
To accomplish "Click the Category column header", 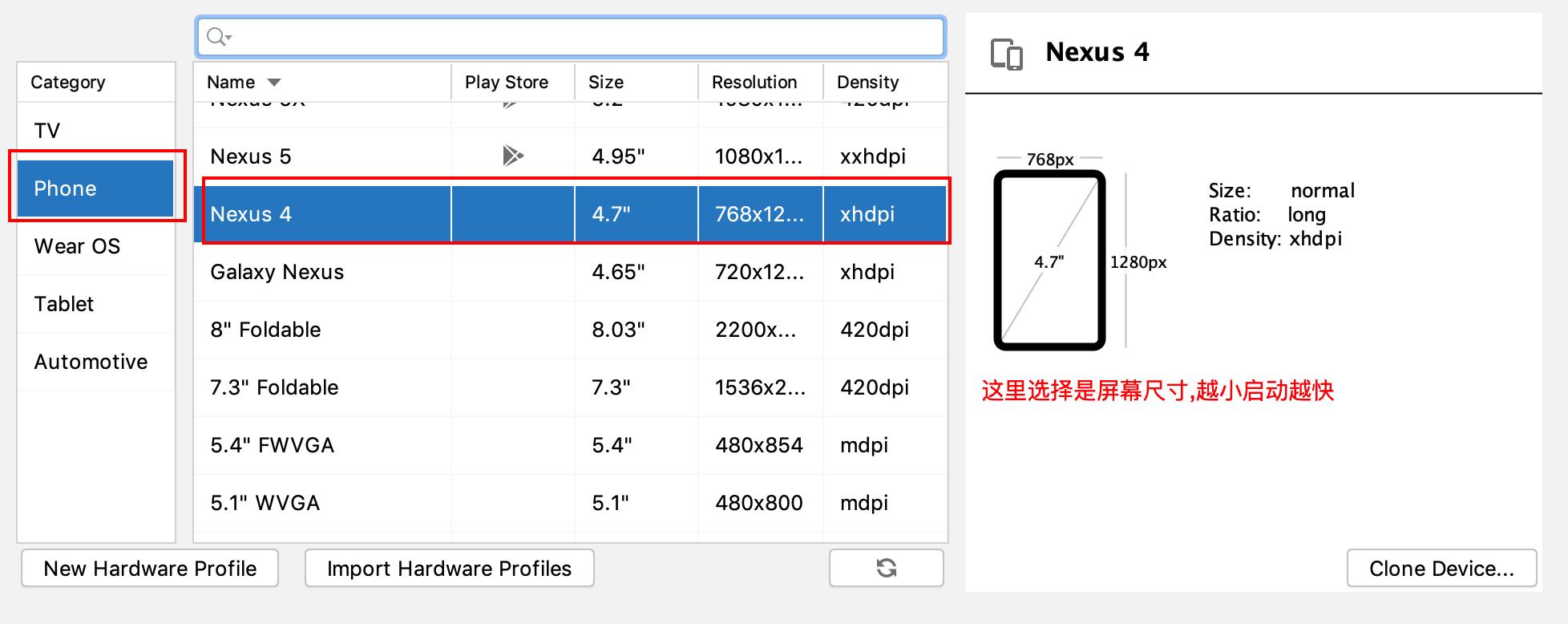I will [96, 82].
